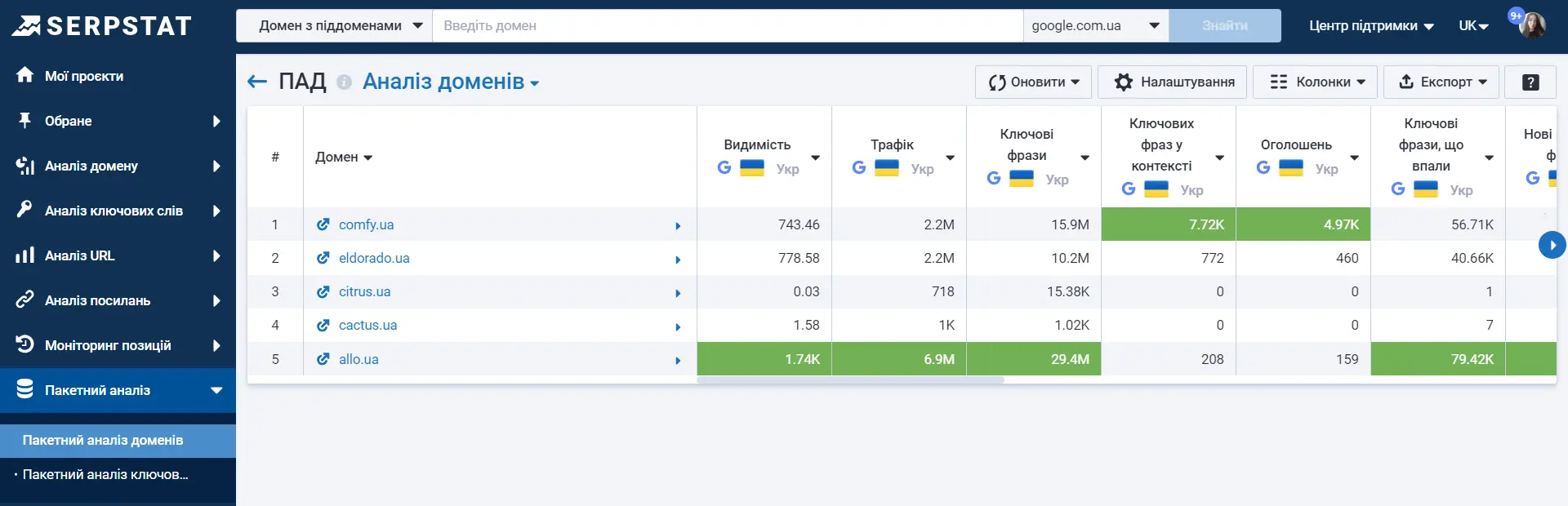1568x506 pixels.
Task: Click the Колонки columns icon
Action: point(1279,82)
